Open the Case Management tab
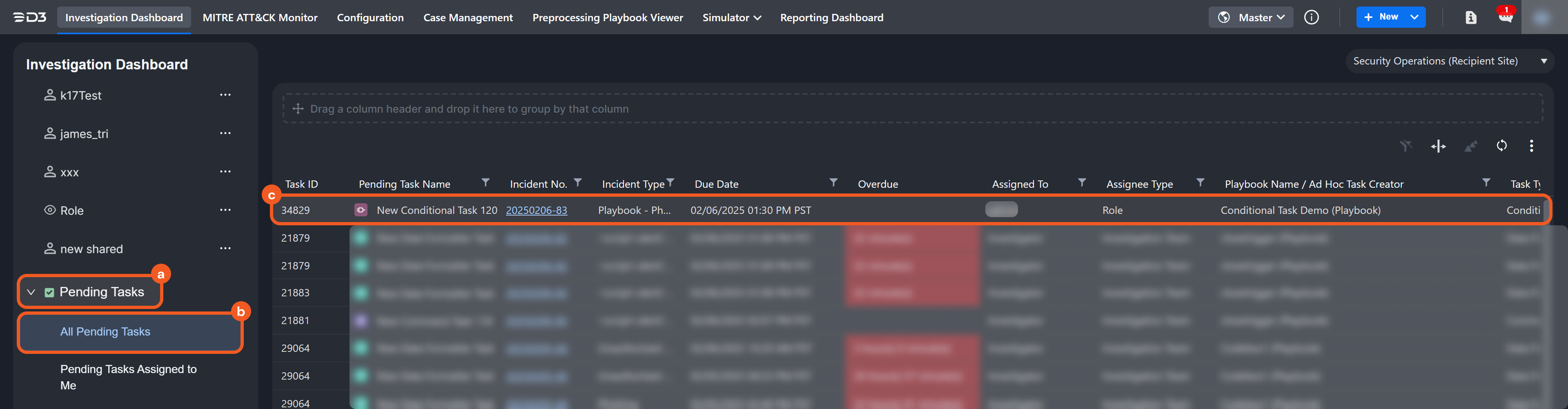This screenshot has width=1568, height=409. [x=468, y=18]
